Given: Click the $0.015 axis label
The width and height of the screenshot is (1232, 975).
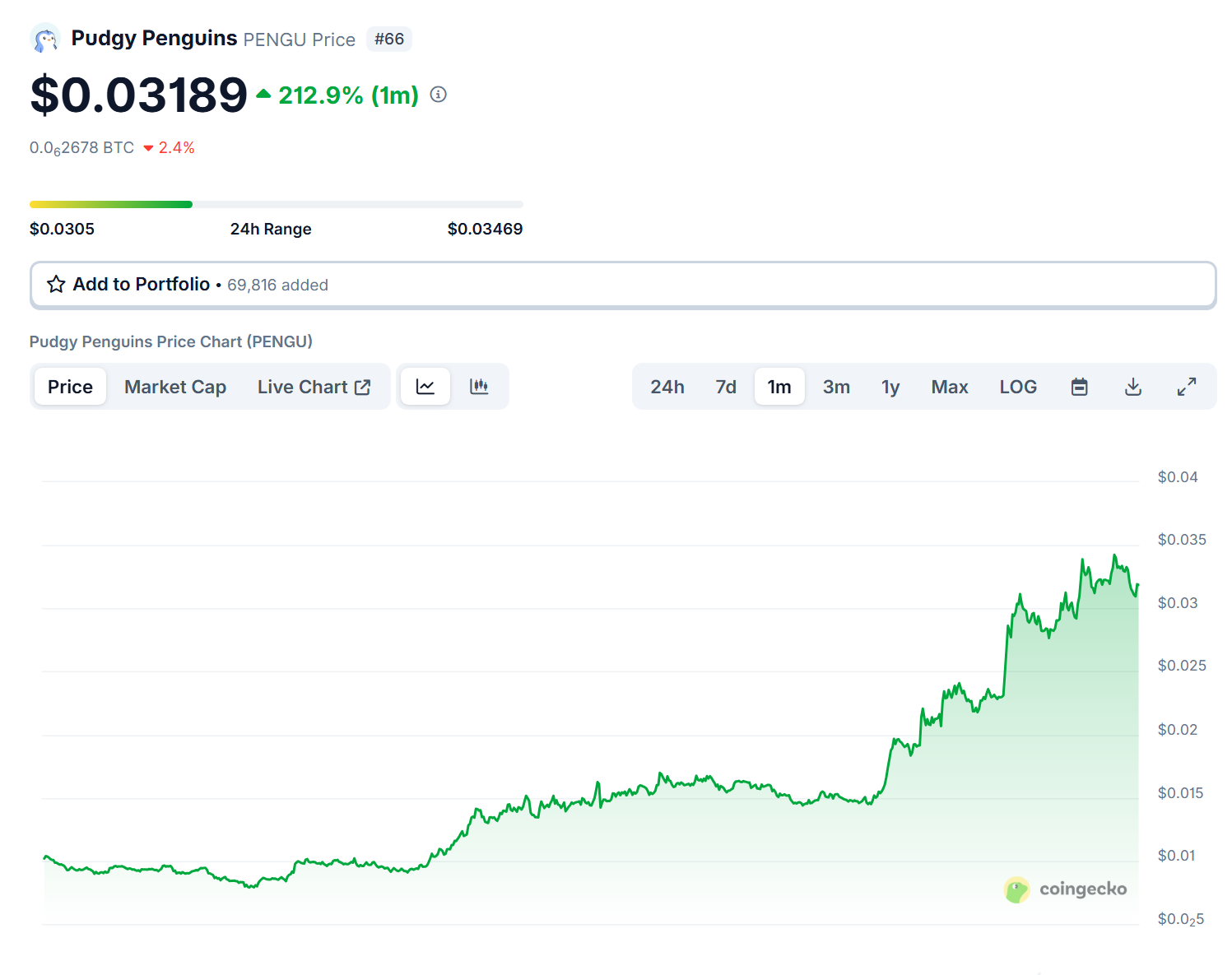Looking at the screenshot, I should 1180,793.
